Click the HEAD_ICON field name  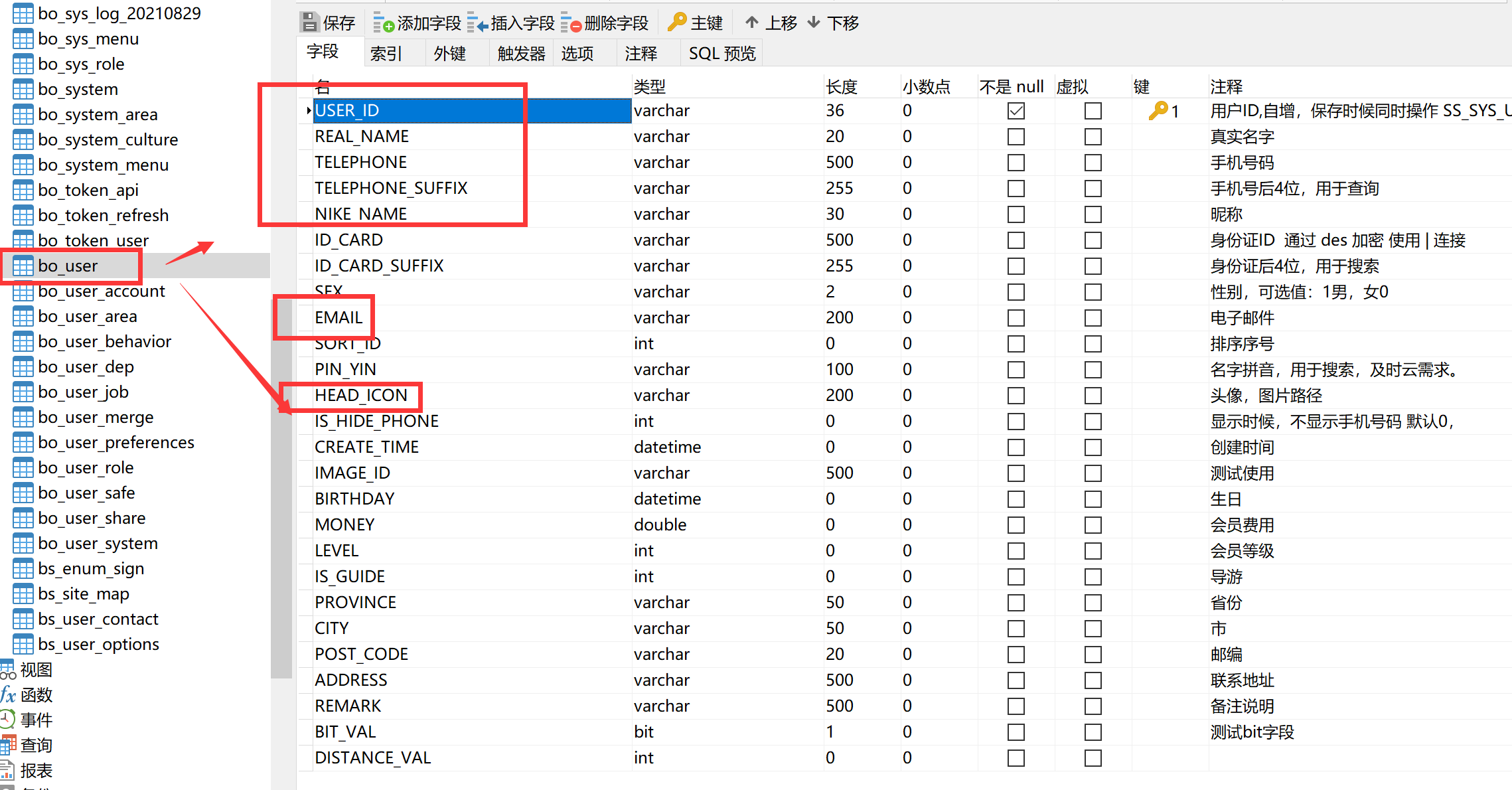(361, 396)
